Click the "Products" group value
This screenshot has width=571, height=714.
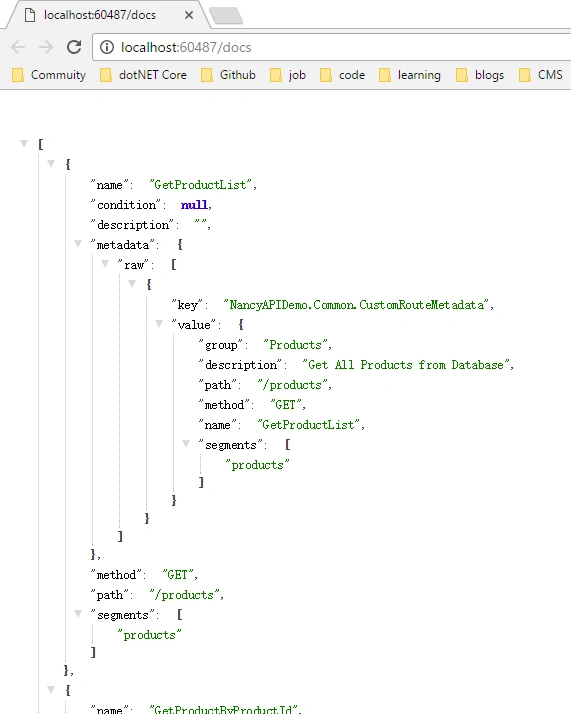pyautogui.click(x=297, y=345)
